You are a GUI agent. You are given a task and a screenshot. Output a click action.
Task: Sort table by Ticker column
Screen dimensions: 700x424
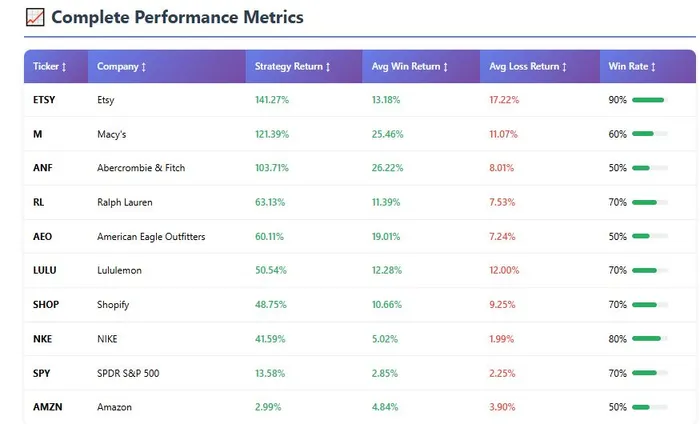[x=50, y=67]
